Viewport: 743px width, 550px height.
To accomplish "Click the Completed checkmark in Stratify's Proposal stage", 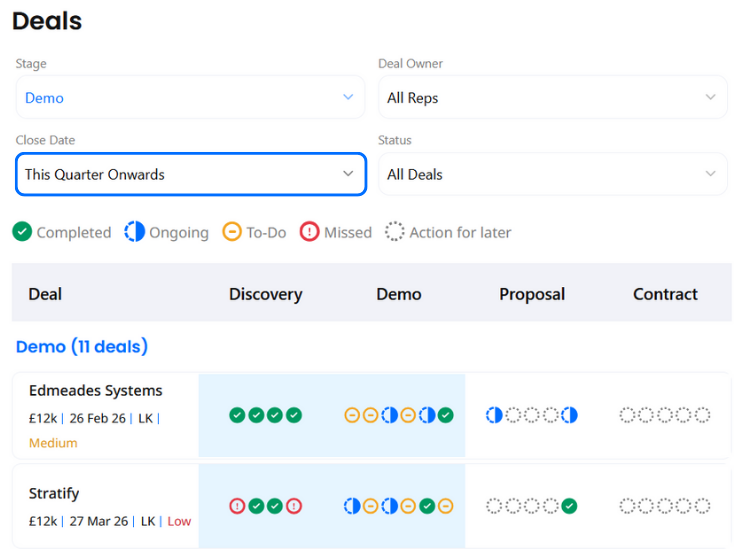I will coord(569,506).
